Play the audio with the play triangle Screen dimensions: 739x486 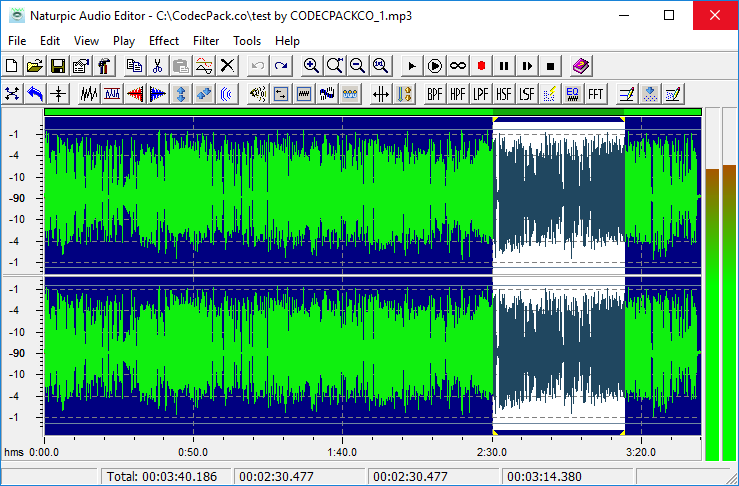coord(411,66)
